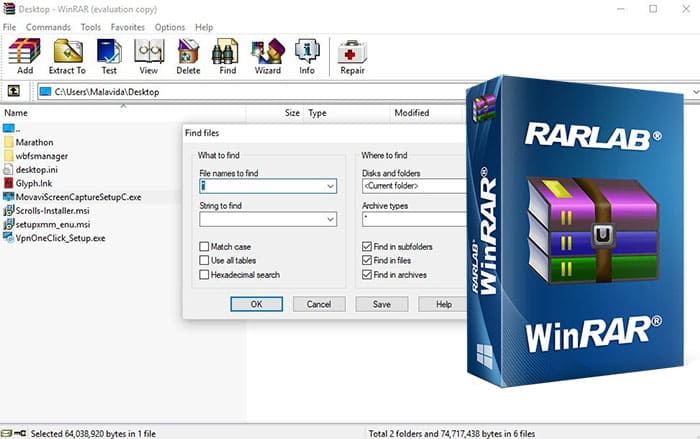Click the View file toolbar icon
700x439 pixels.
click(x=149, y=51)
